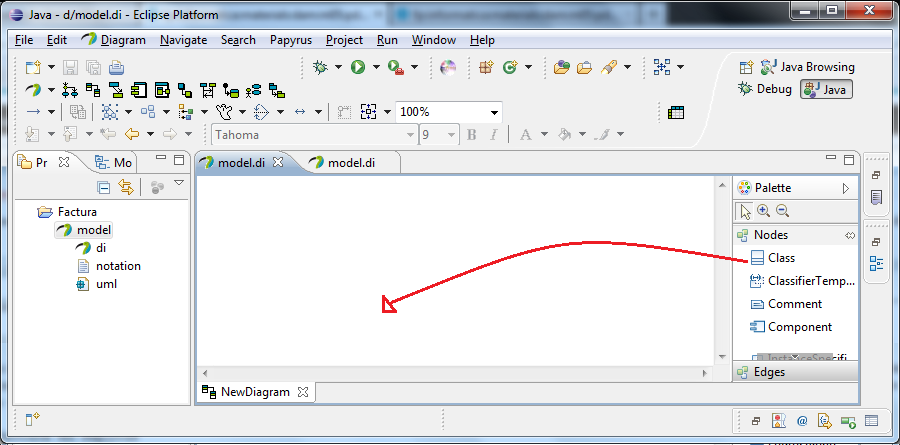Select the uml file in Factura project
Image resolution: width=900 pixels, height=445 pixels.
(x=106, y=284)
